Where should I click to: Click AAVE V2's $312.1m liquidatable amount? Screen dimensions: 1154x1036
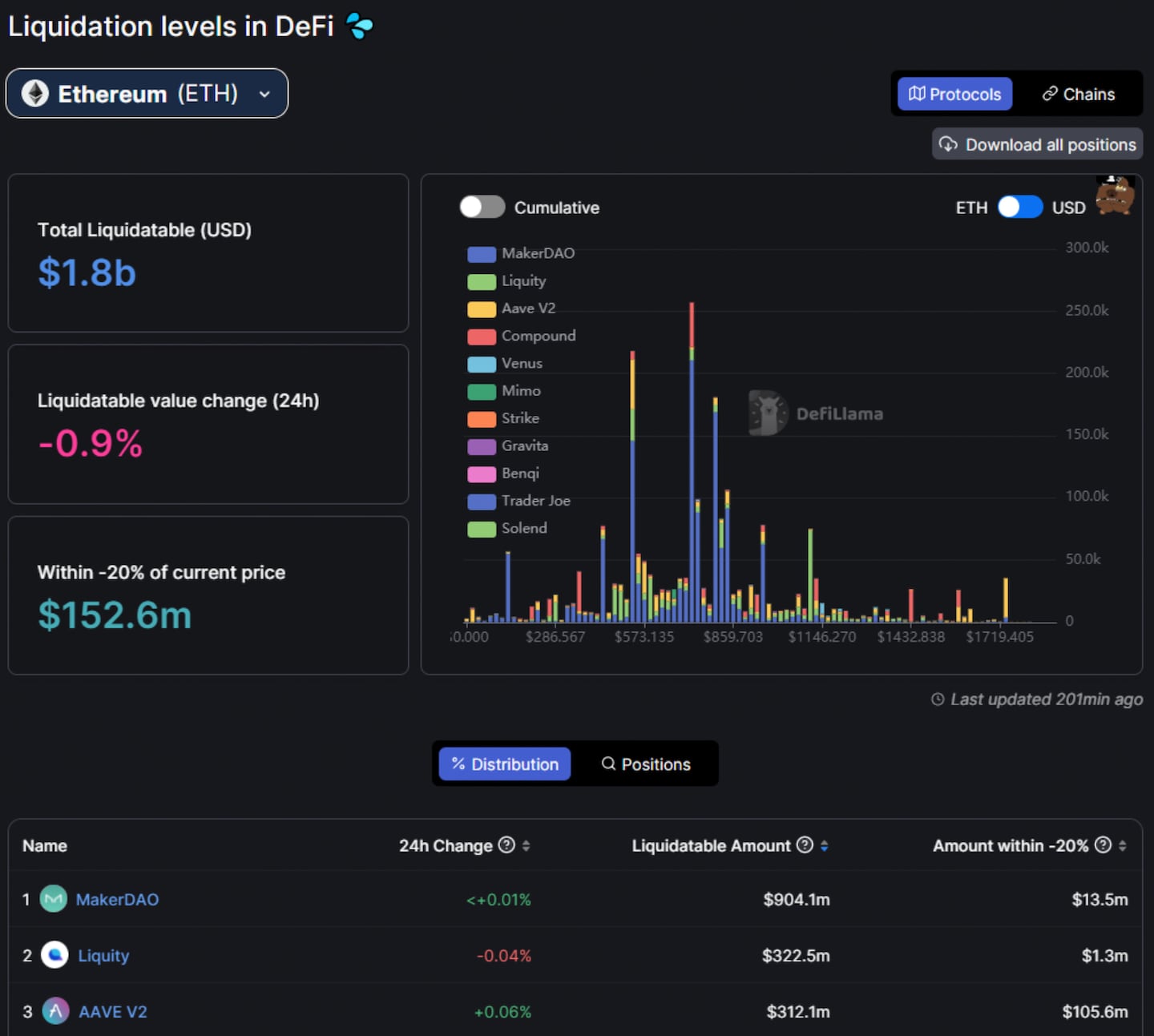[x=798, y=1011]
